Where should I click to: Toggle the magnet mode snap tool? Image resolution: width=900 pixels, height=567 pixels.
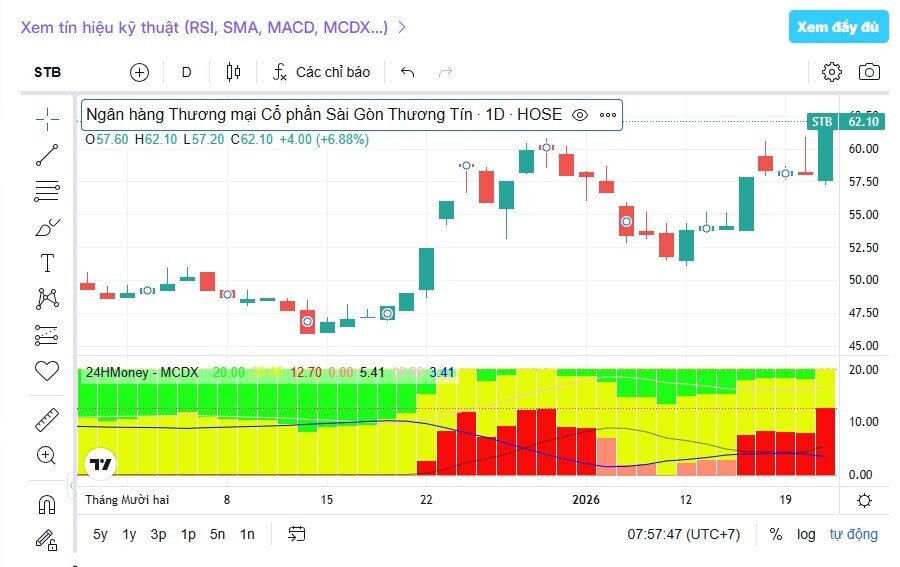click(x=47, y=503)
